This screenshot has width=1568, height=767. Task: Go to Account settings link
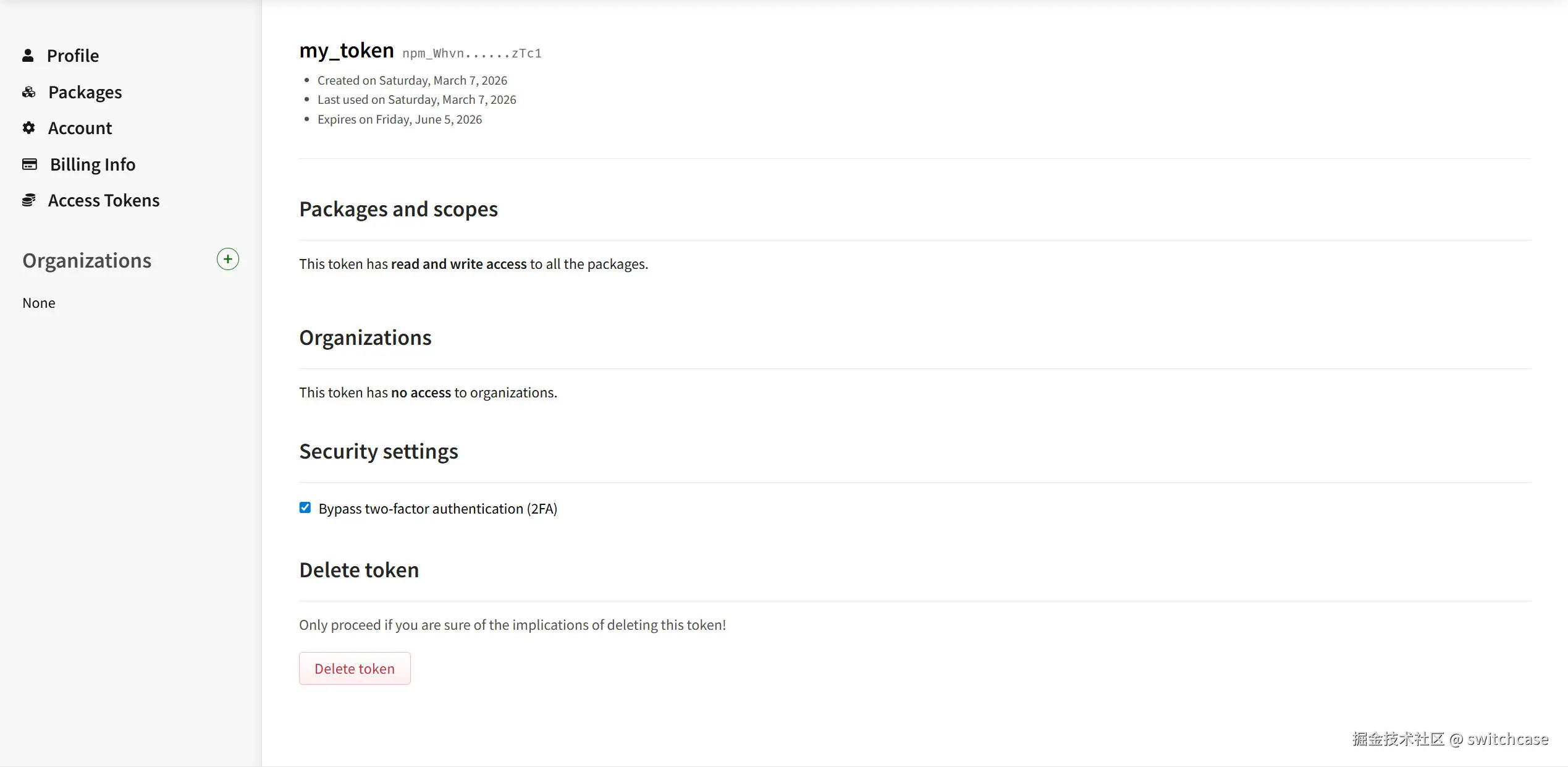pos(80,128)
